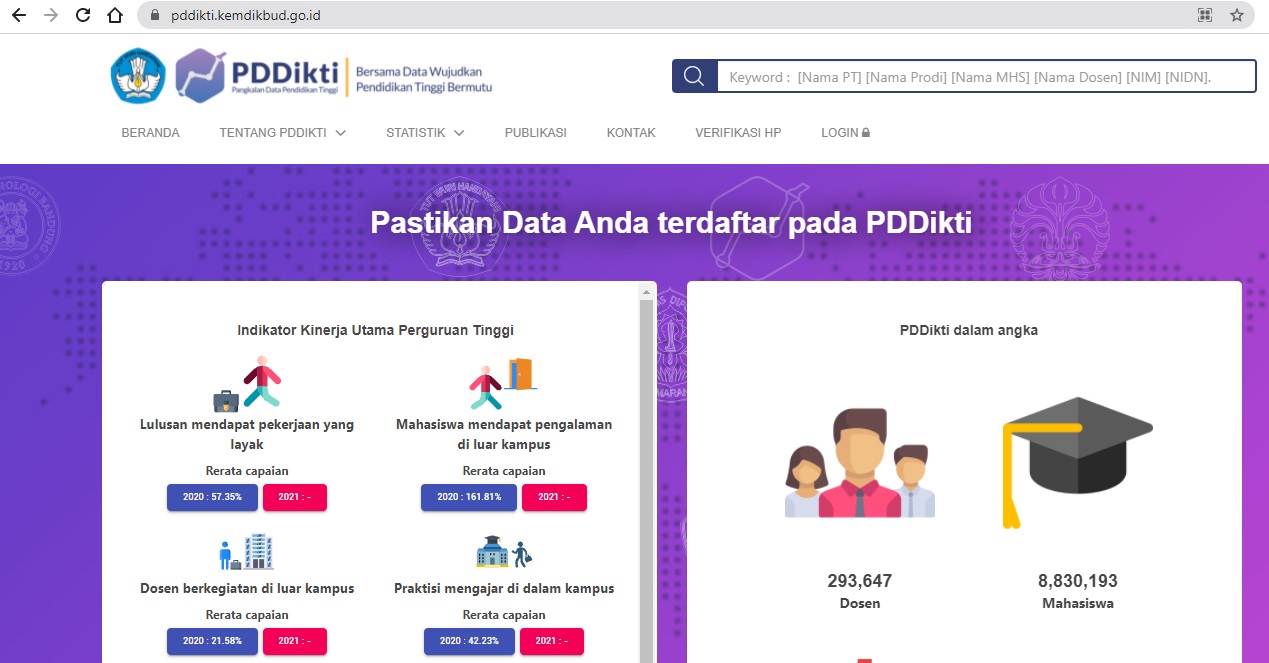Click the Dosen people group illustration
Image resolution: width=1269 pixels, height=663 pixels.
(860, 462)
